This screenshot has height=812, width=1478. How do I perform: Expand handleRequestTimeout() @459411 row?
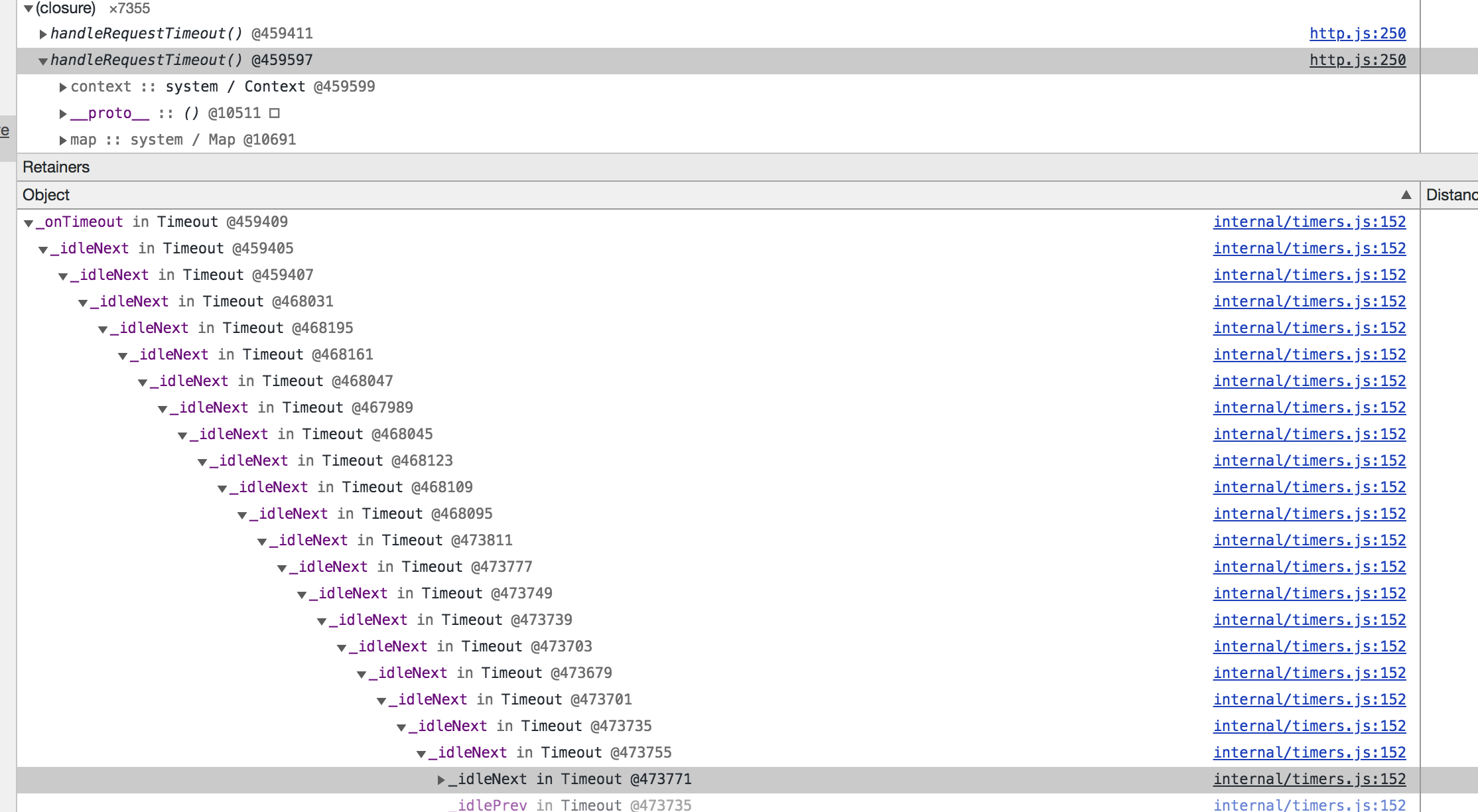tap(43, 34)
